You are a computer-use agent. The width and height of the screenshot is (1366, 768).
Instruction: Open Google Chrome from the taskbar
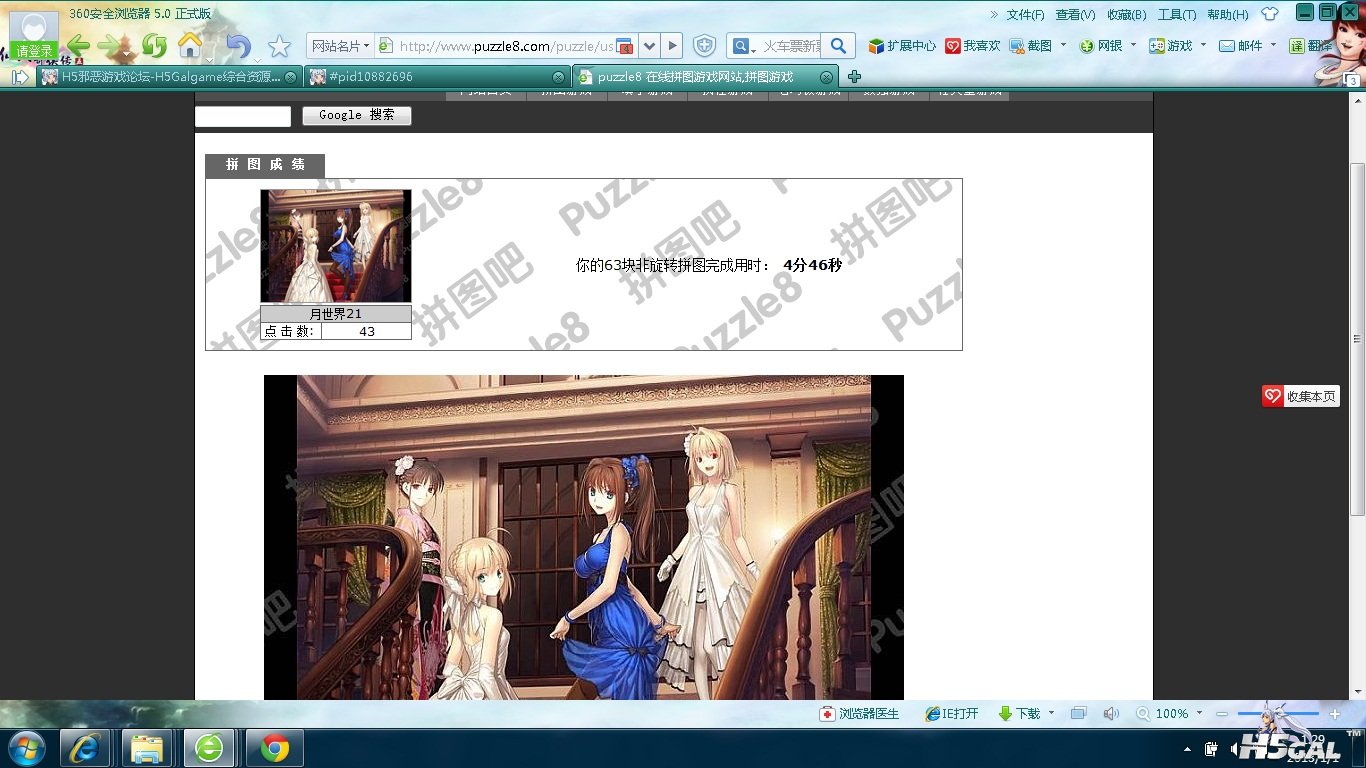275,748
